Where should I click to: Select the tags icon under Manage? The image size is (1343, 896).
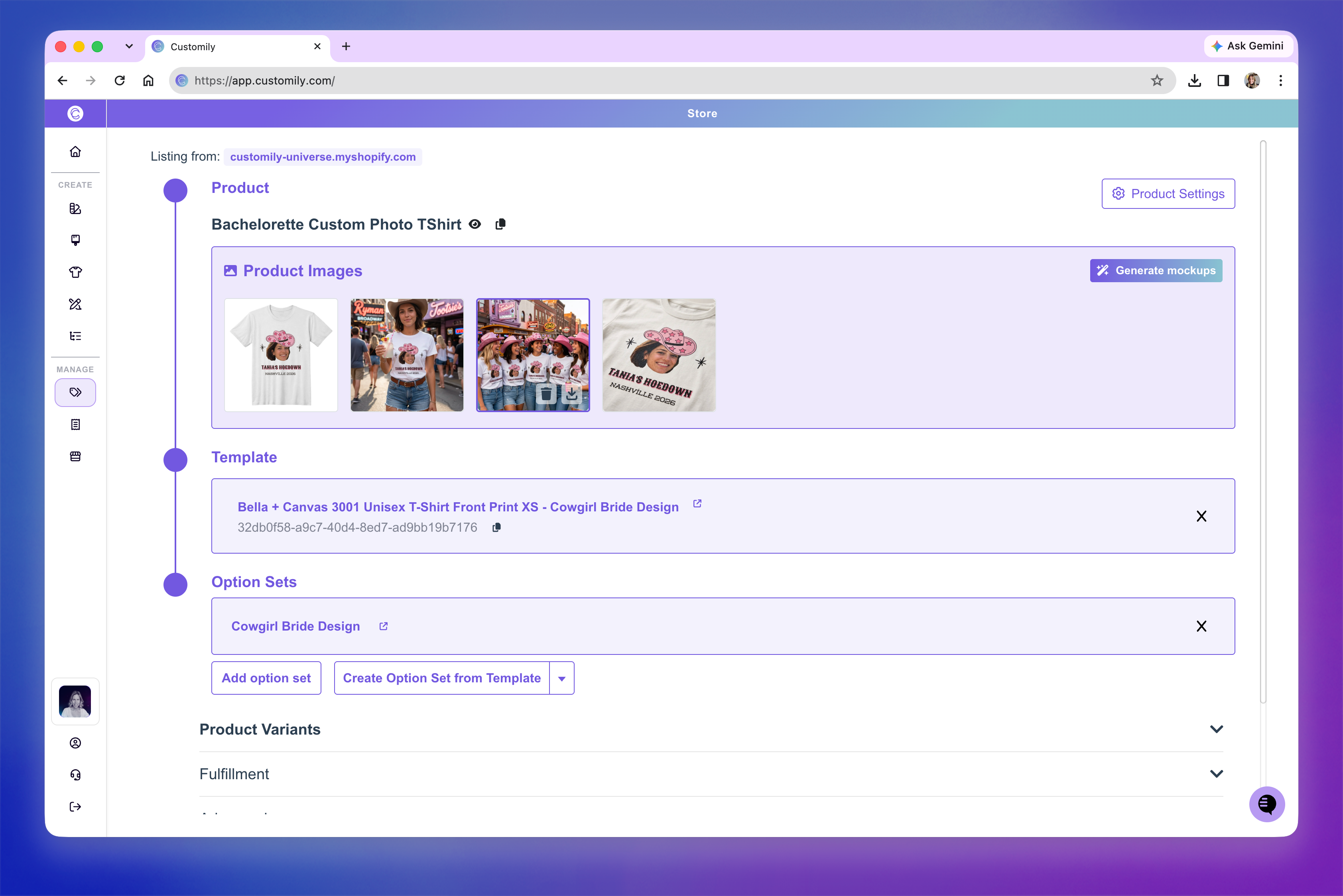[75, 393]
